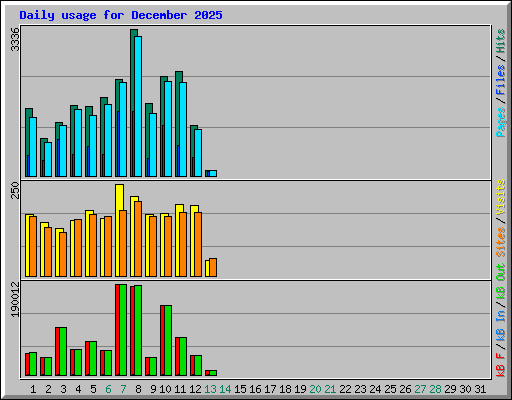Click the Sites legend label
The image size is (512, 400).
(500, 242)
